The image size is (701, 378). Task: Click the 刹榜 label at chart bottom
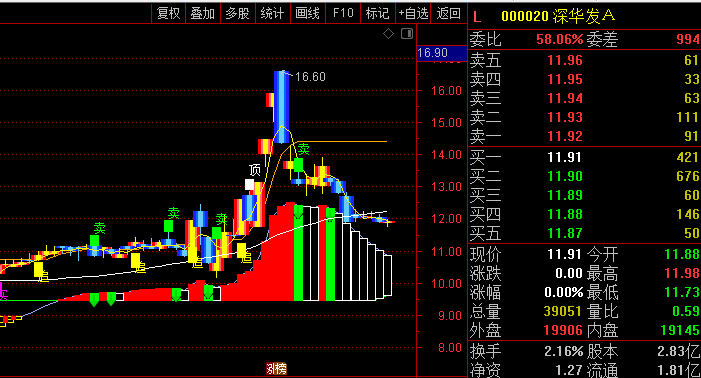(276, 369)
